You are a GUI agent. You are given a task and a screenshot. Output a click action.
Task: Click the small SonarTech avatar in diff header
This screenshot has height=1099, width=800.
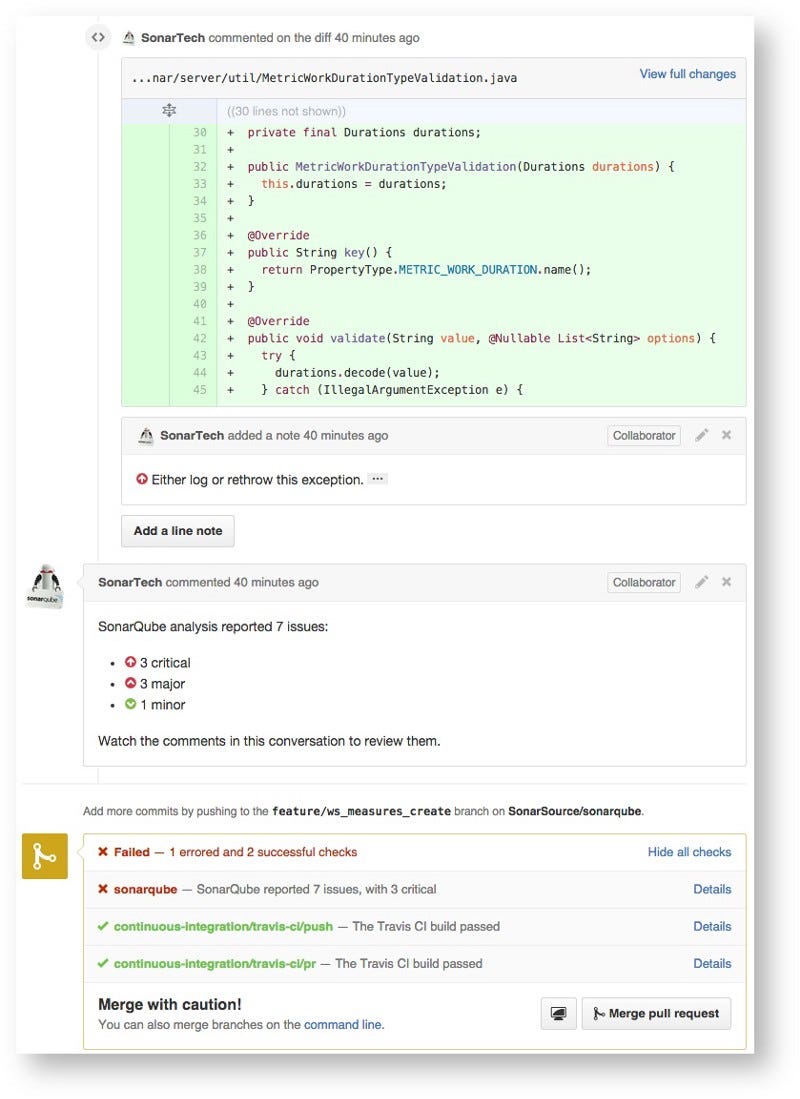129,38
